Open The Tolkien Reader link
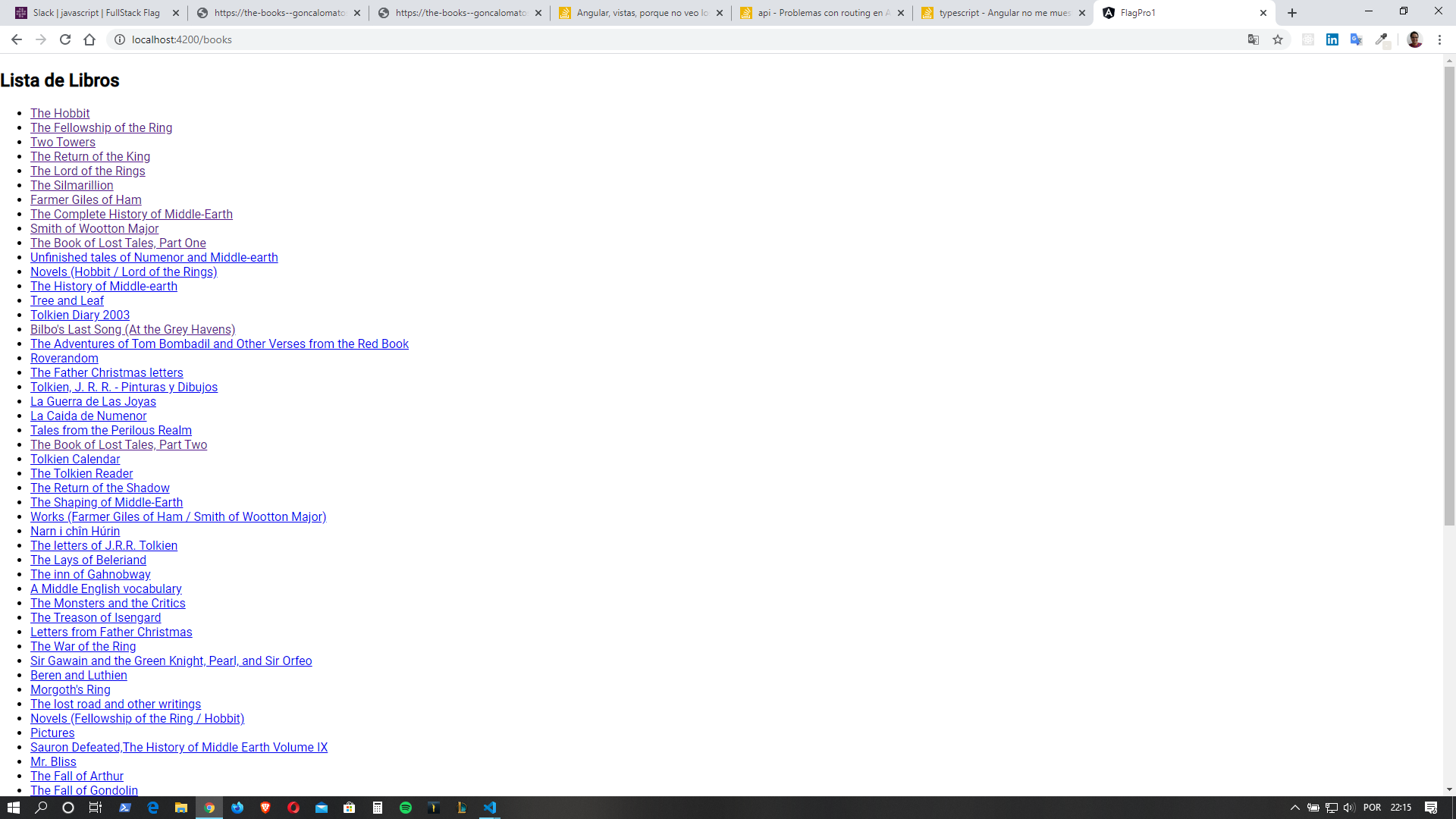This screenshot has width=1456, height=819. [81, 474]
